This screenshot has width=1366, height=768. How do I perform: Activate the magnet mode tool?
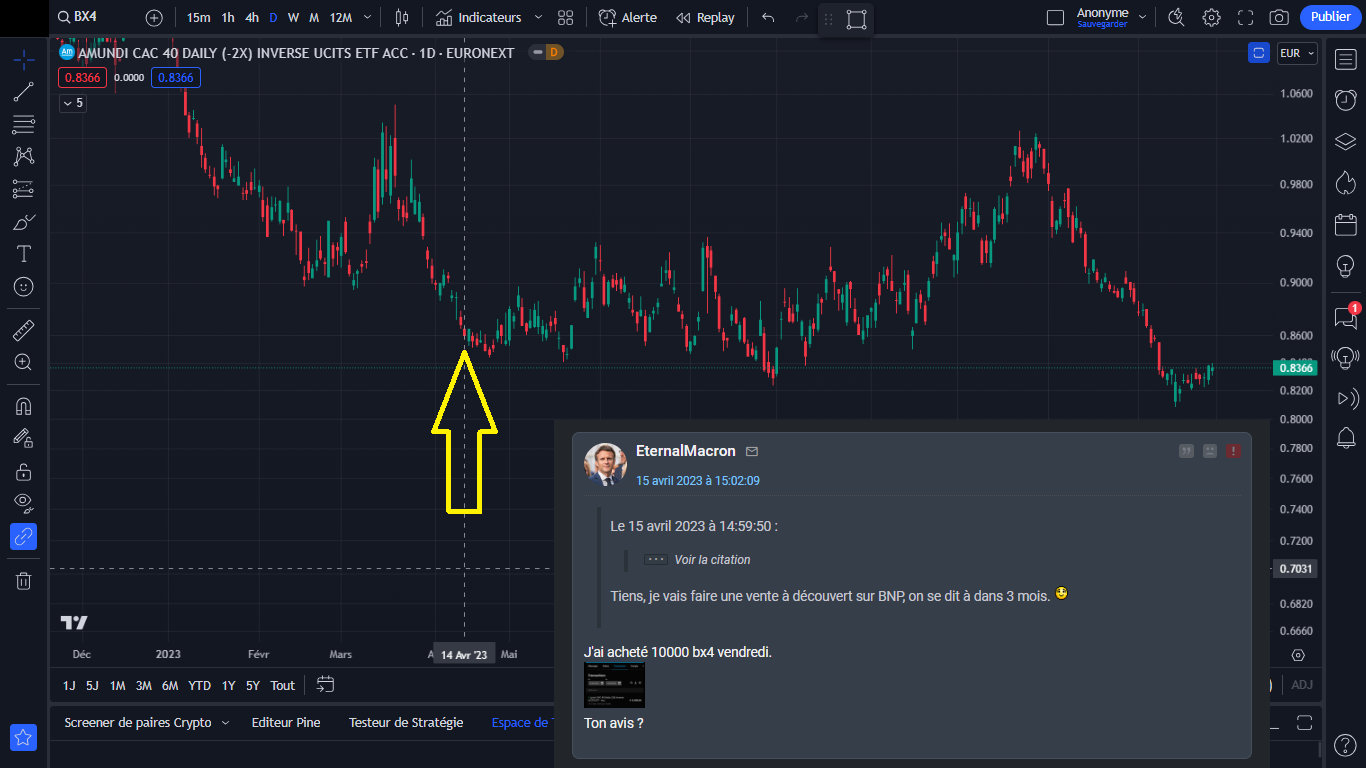coord(24,406)
